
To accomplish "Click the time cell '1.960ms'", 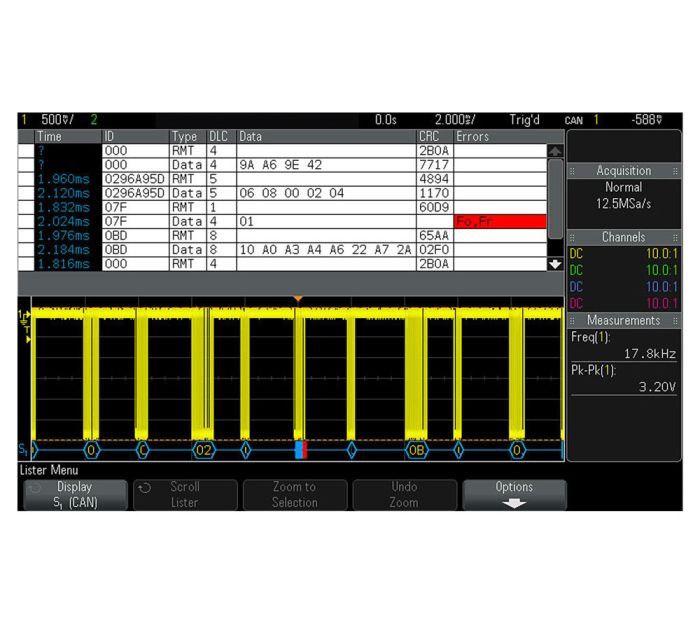I will point(63,179).
